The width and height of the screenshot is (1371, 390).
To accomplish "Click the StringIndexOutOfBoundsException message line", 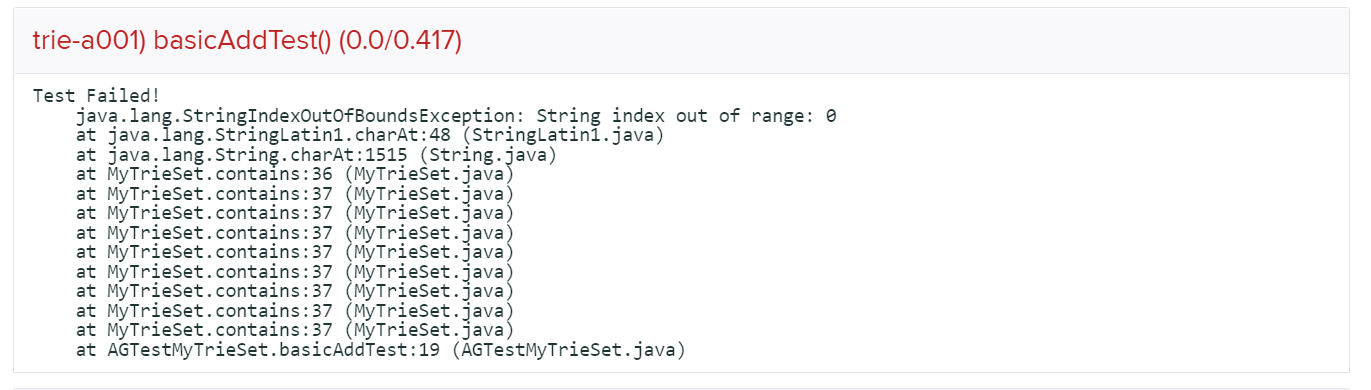I will (456, 116).
